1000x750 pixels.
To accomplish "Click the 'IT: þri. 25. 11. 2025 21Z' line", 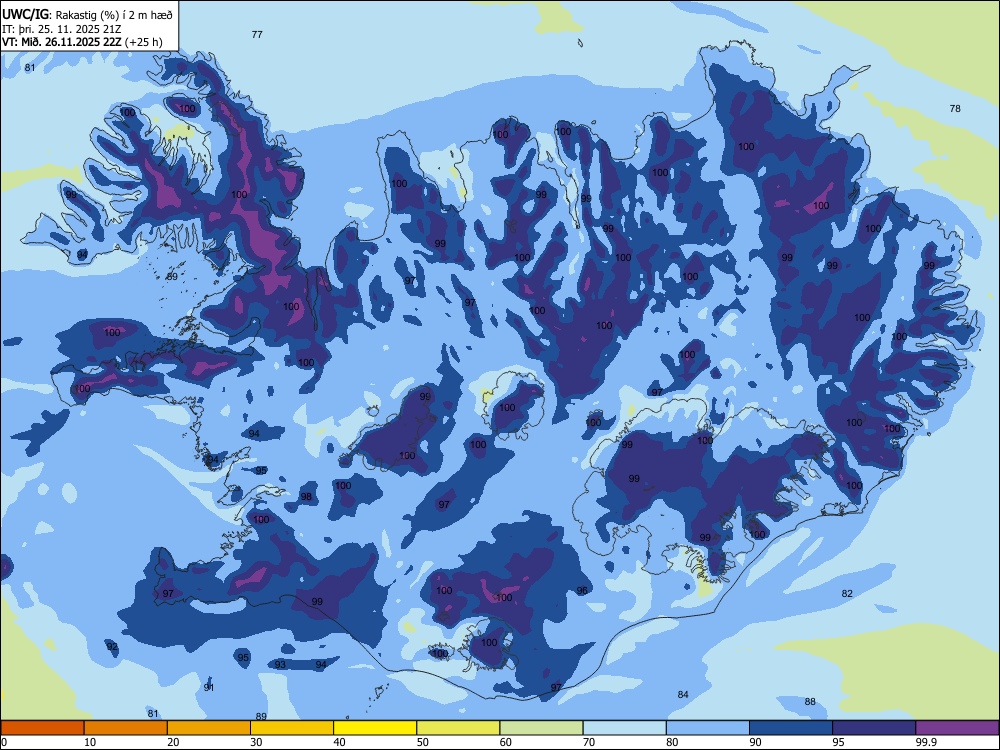I will (x=62, y=29).
